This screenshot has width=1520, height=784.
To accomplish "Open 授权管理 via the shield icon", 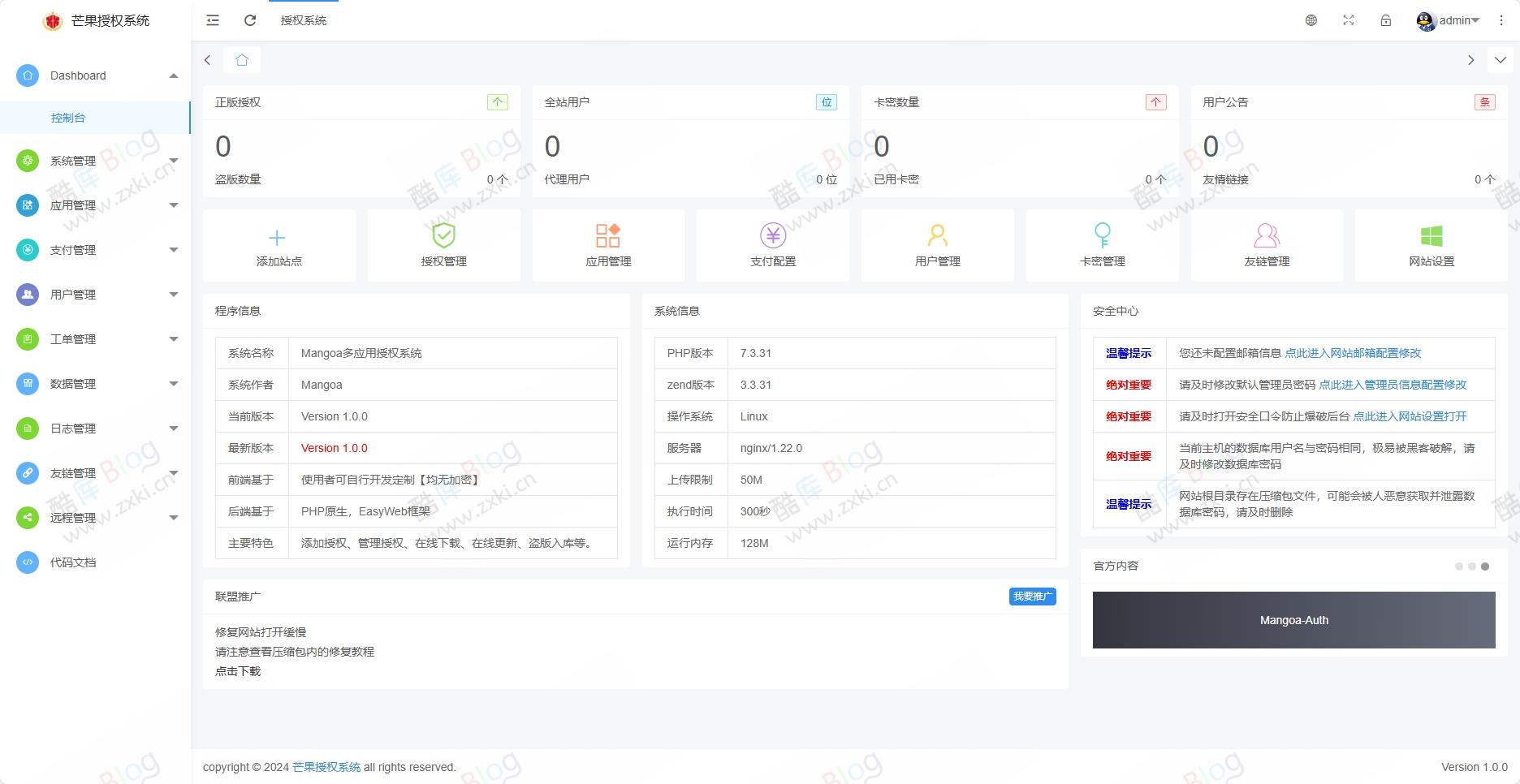I will coord(443,236).
